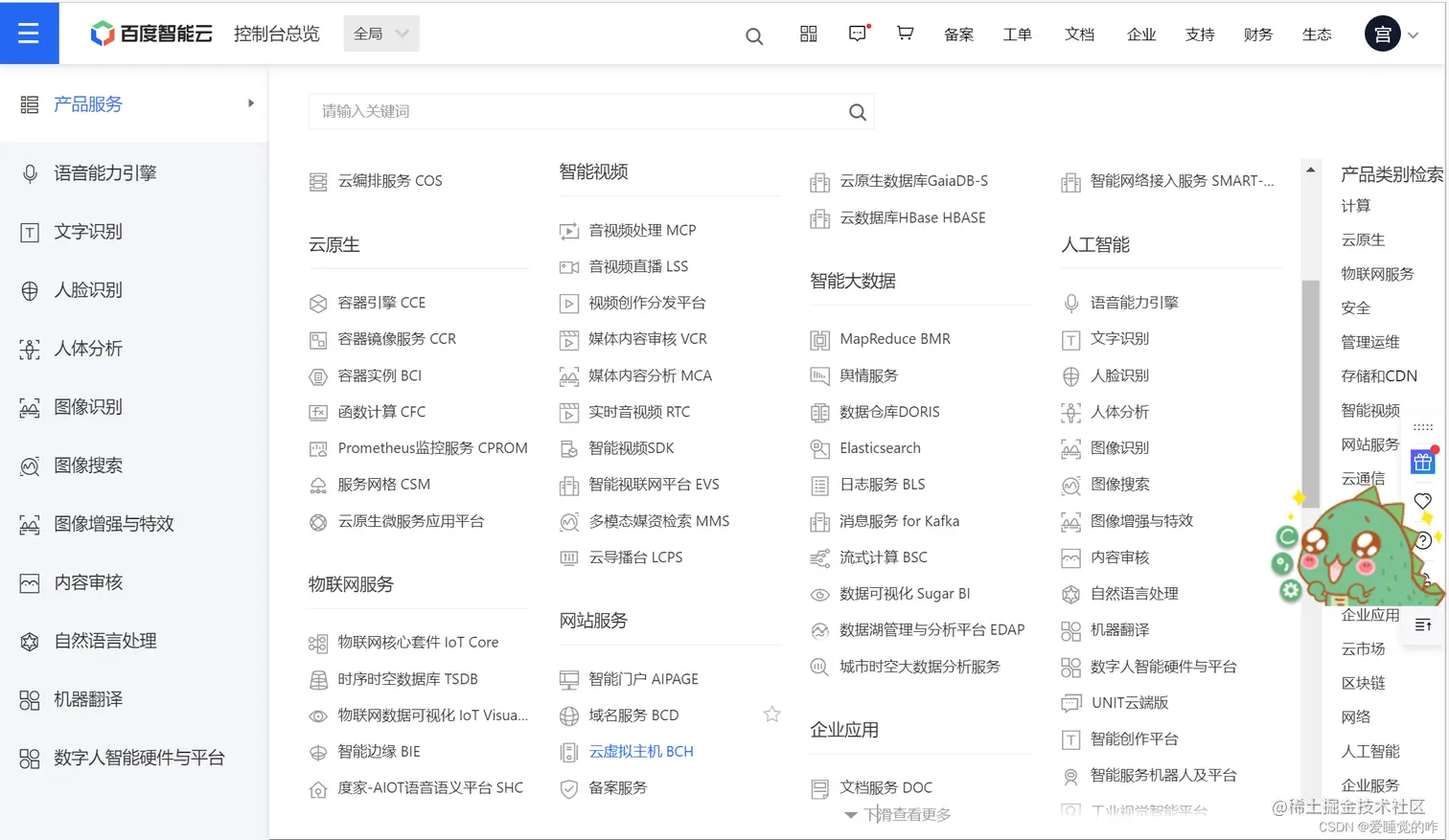Expand the 产品服务 sidebar arrow
The image size is (1449, 840).
coord(251,103)
